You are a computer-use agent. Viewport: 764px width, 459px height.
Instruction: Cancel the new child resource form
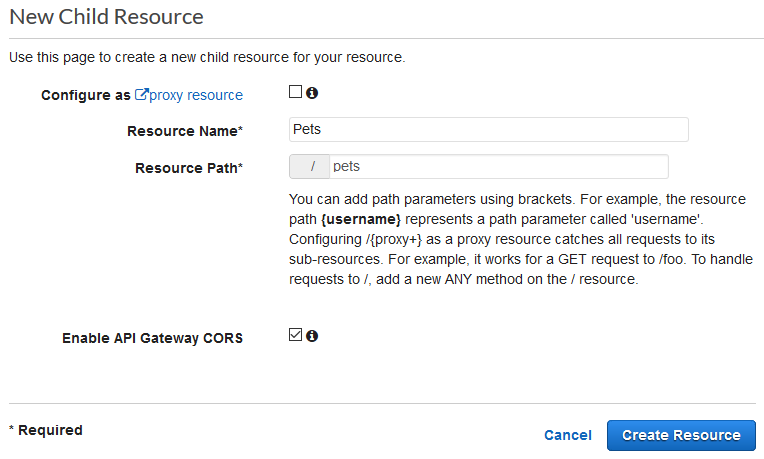pyautogui.click(x=568, y=435)
